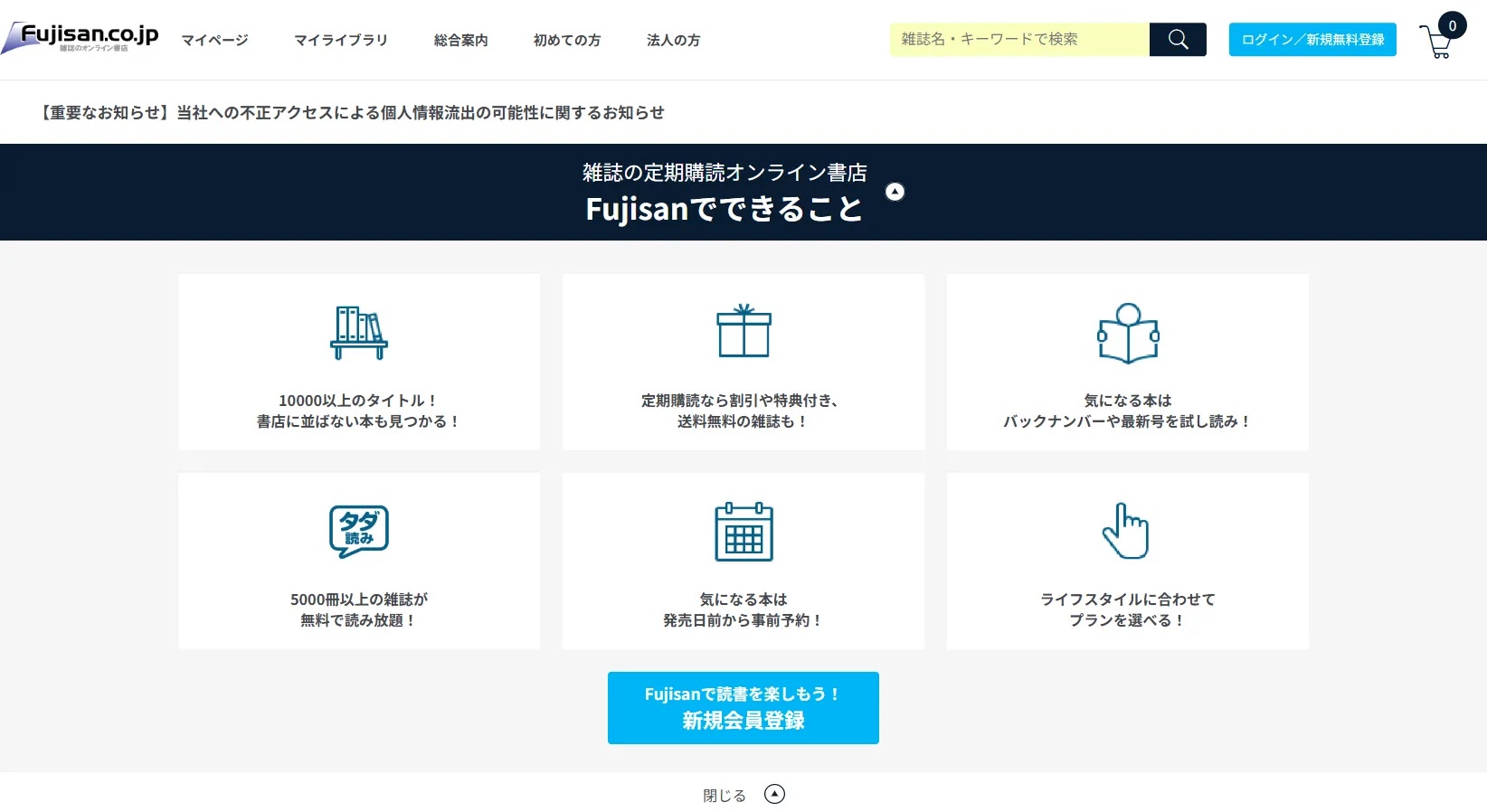The width and height of the screenshot is (1487, 812).
Task: Select 定期購読なら割引や特典付き card text
Action: [x=743, y=411]
